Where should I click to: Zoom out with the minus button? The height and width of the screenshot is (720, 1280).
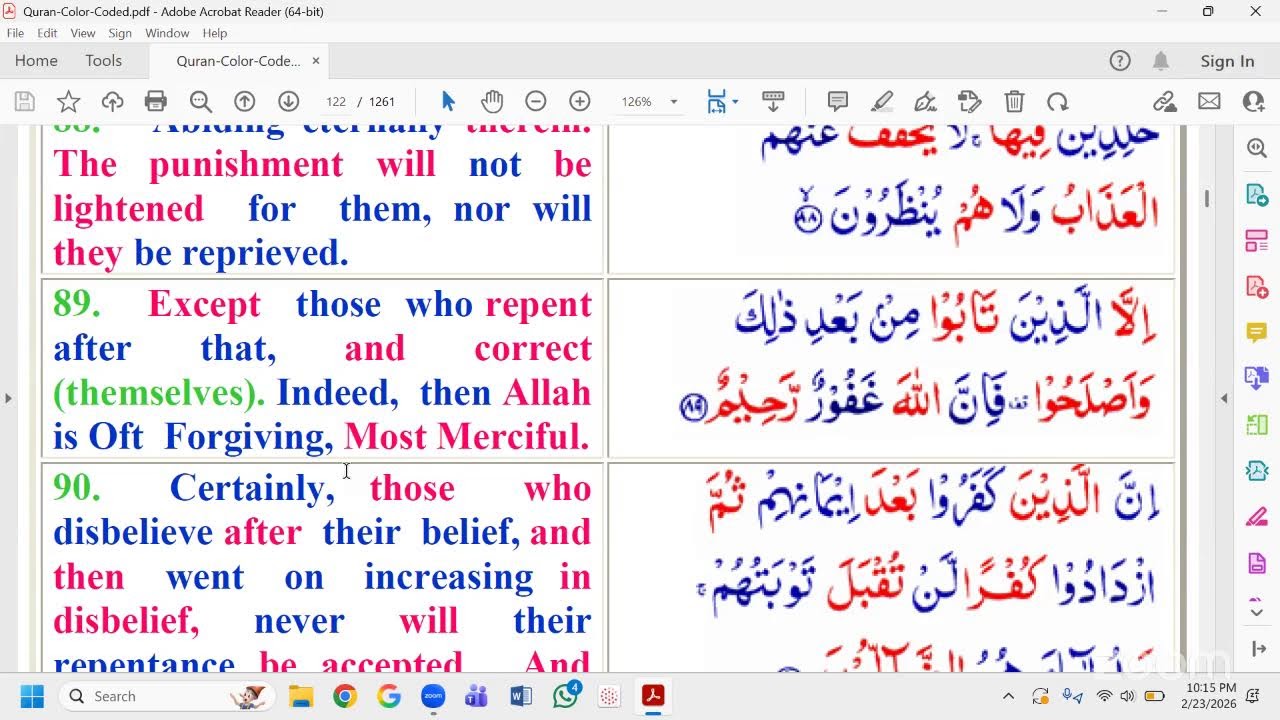[x=535, y=101]
